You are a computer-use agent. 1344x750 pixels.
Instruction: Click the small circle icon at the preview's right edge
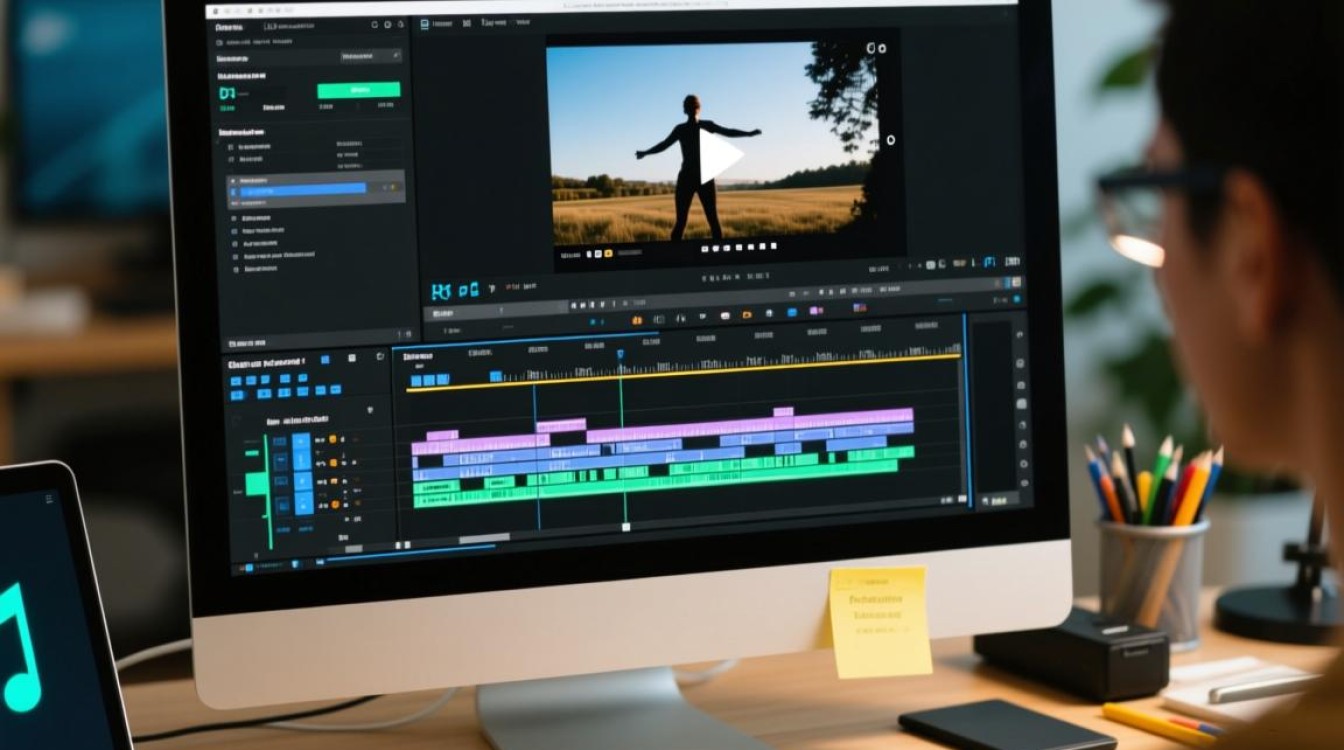click(890, 140)
